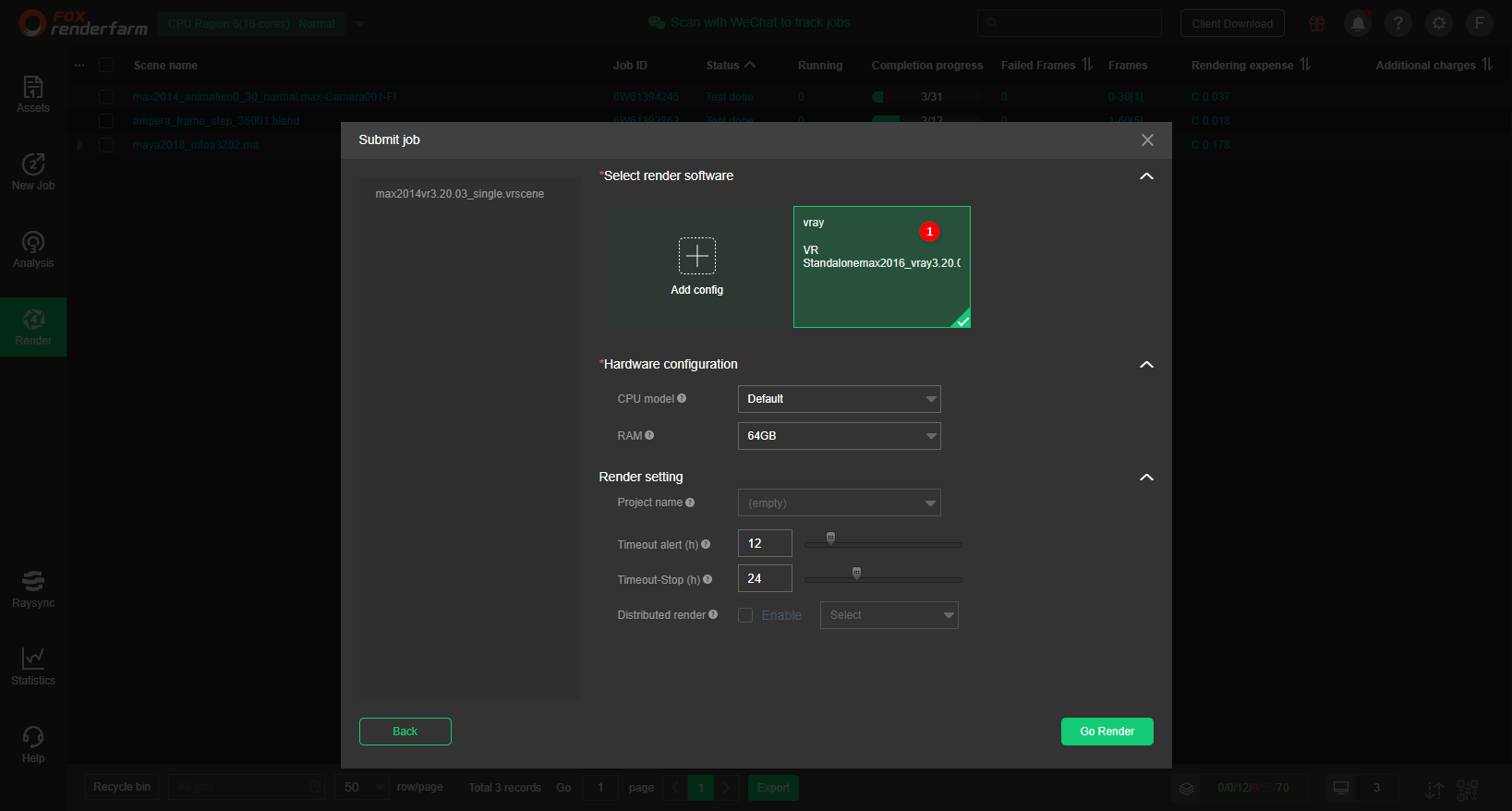Viewport: 1512px width, 811px height.
Task: Open the Project name dropdown
Action: (839, 502)
